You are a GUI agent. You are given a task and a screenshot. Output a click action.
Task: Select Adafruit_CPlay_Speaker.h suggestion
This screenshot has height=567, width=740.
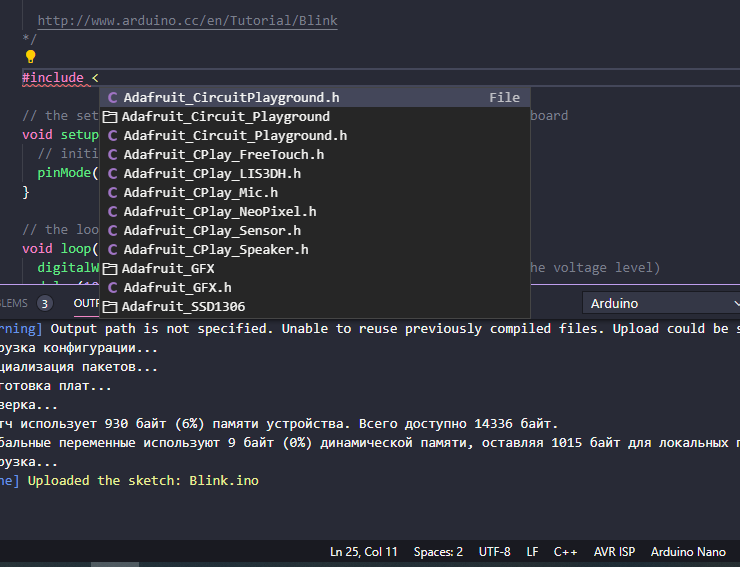pos(315,249)
